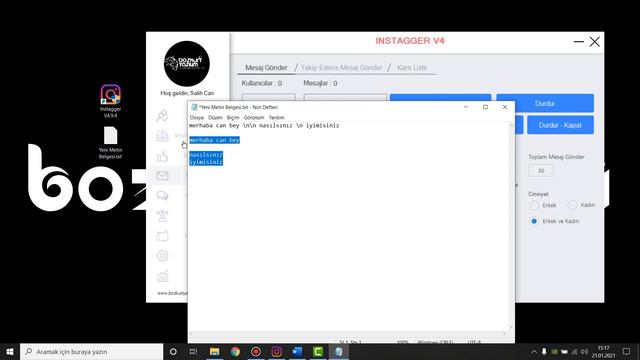Screen dimensions: 640x360
Task: Select the Yeni Metin Belgesi.txt desktop file
Action: click(110, 142)
